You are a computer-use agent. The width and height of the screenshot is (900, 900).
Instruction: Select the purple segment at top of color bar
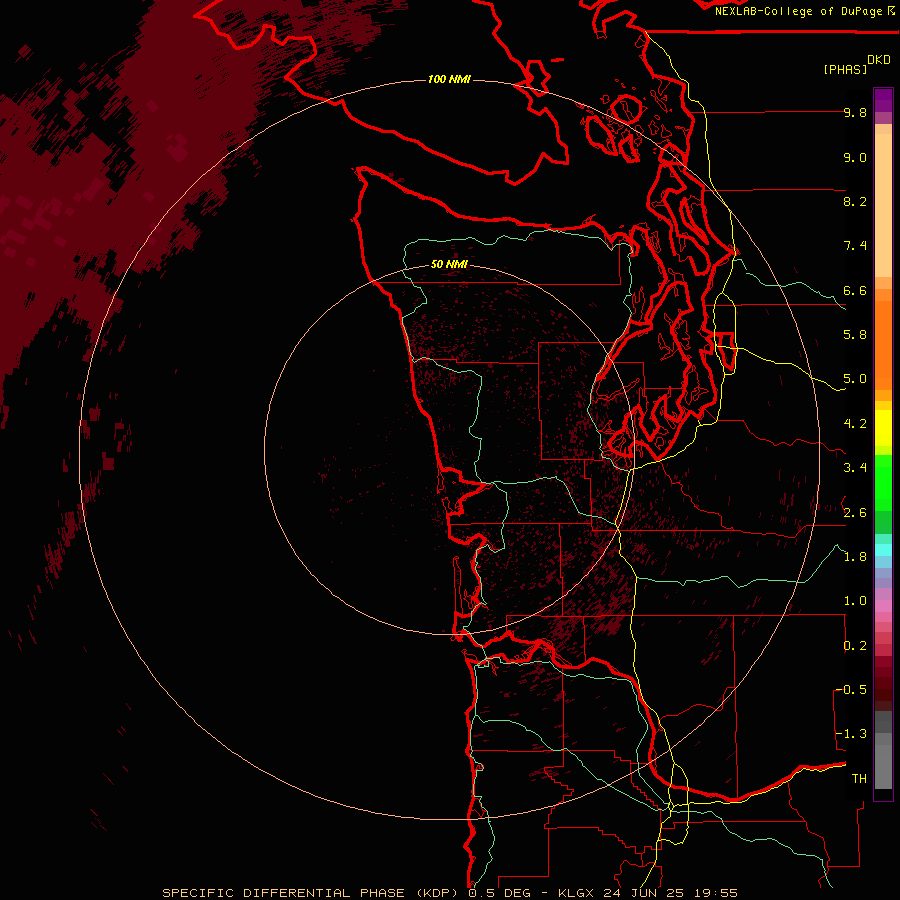coord(883,100)
